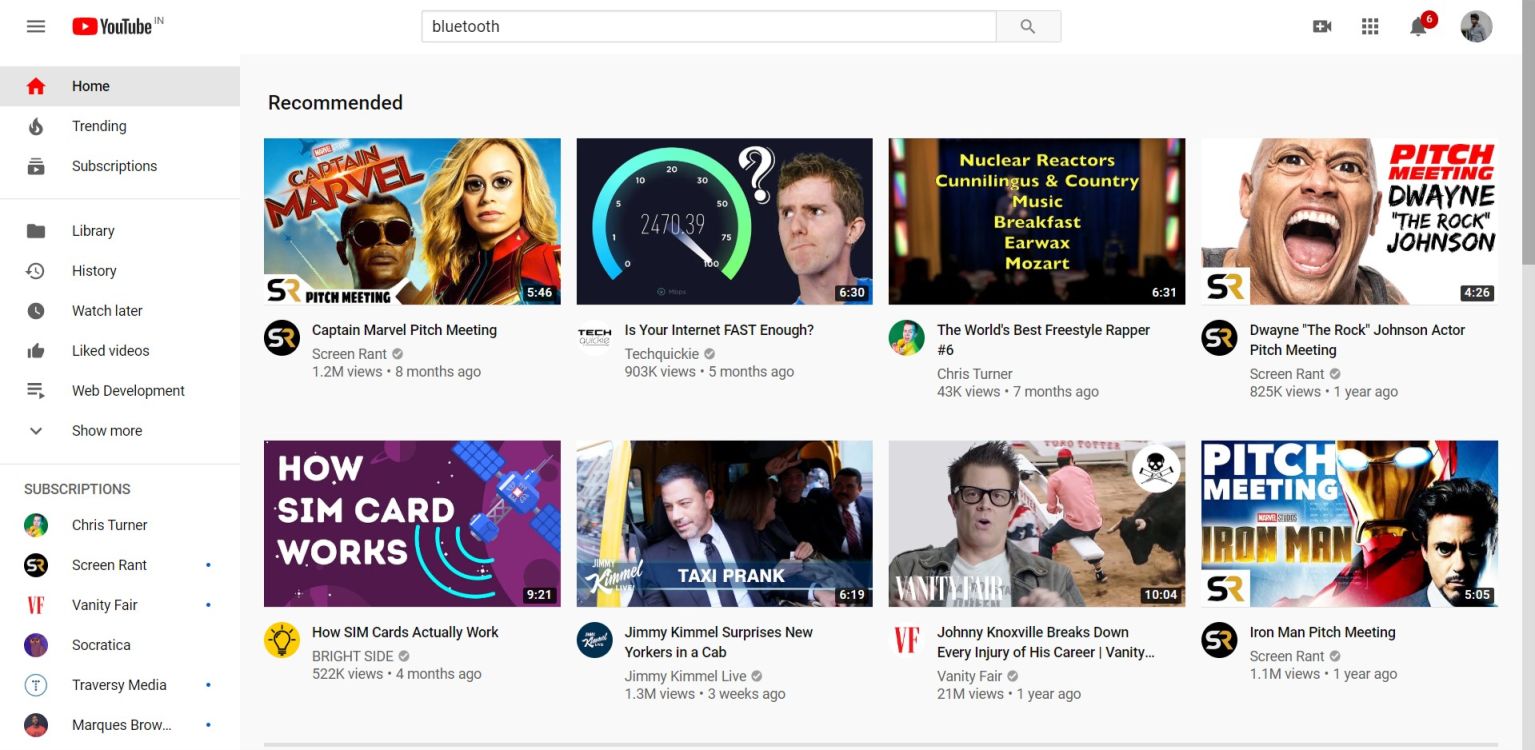Viewport: 1535px width, 750px height.
Task: Click the new-content dot next to Vanity Fair
Action: pos(208,605)
